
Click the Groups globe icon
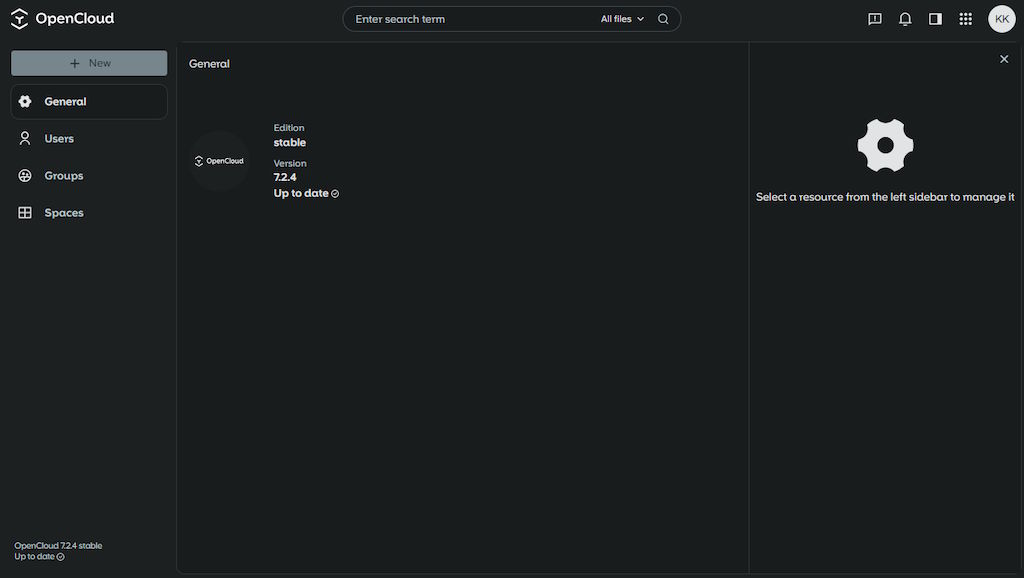25,176
